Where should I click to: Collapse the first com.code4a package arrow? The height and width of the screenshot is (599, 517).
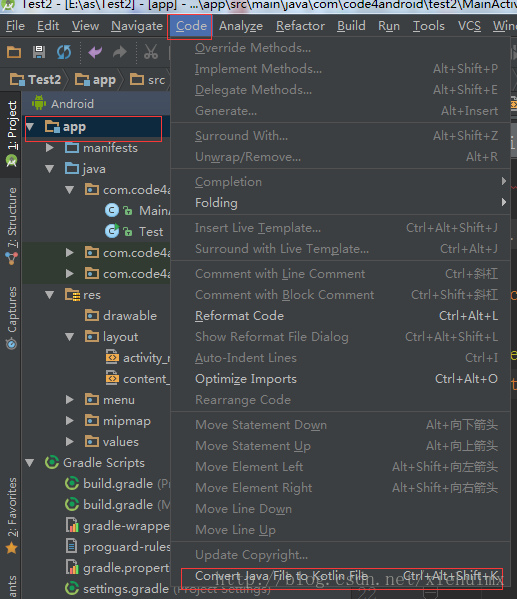[70, 190]
